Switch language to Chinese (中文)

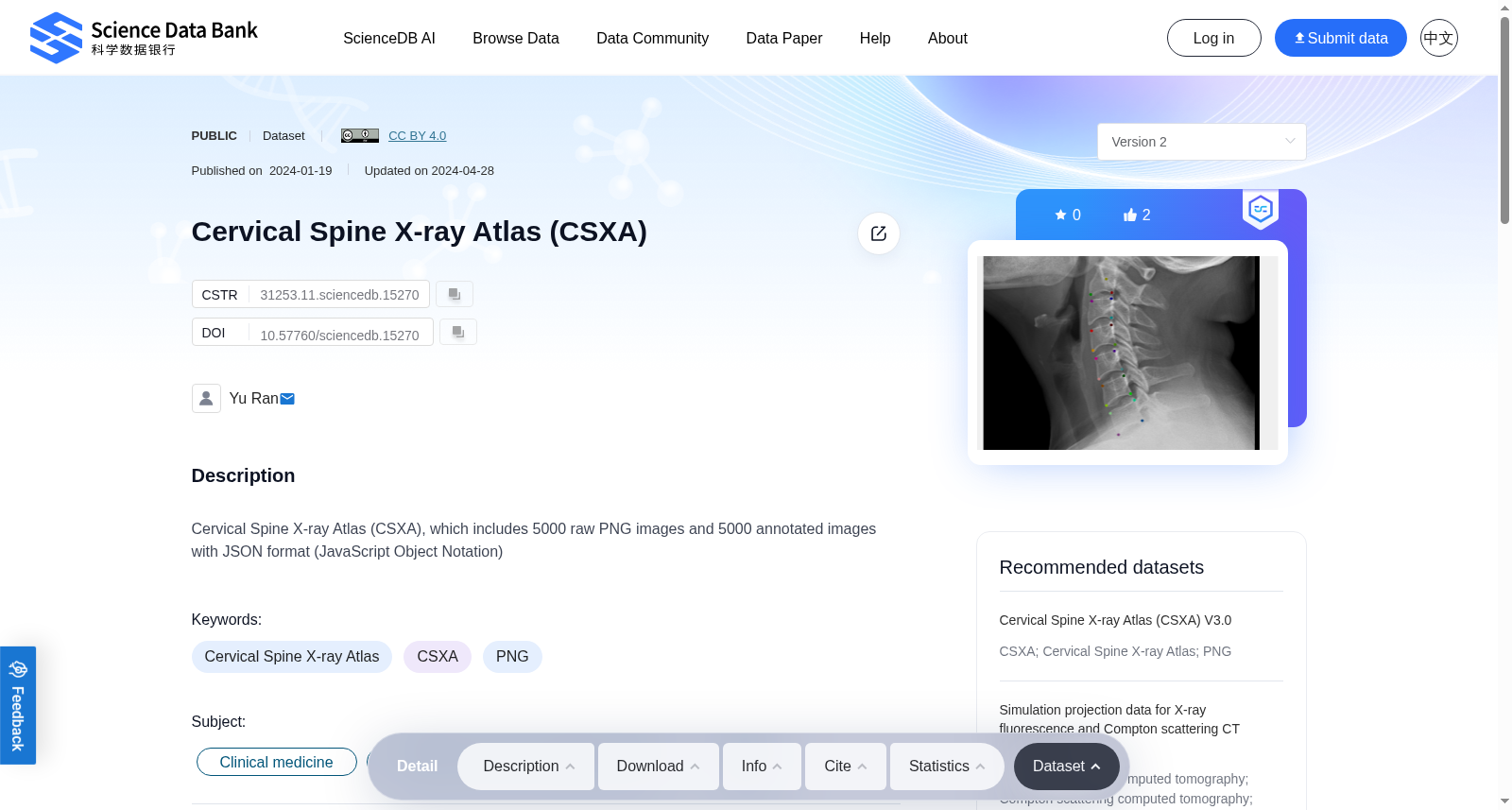click(x=1439, y=38)
